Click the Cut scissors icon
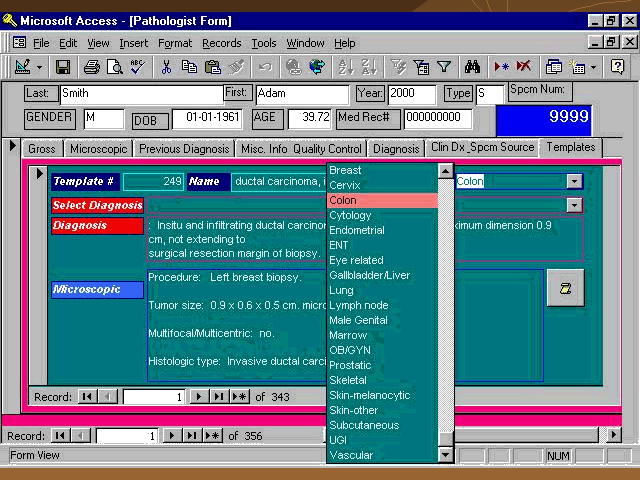 pos(166,67)
